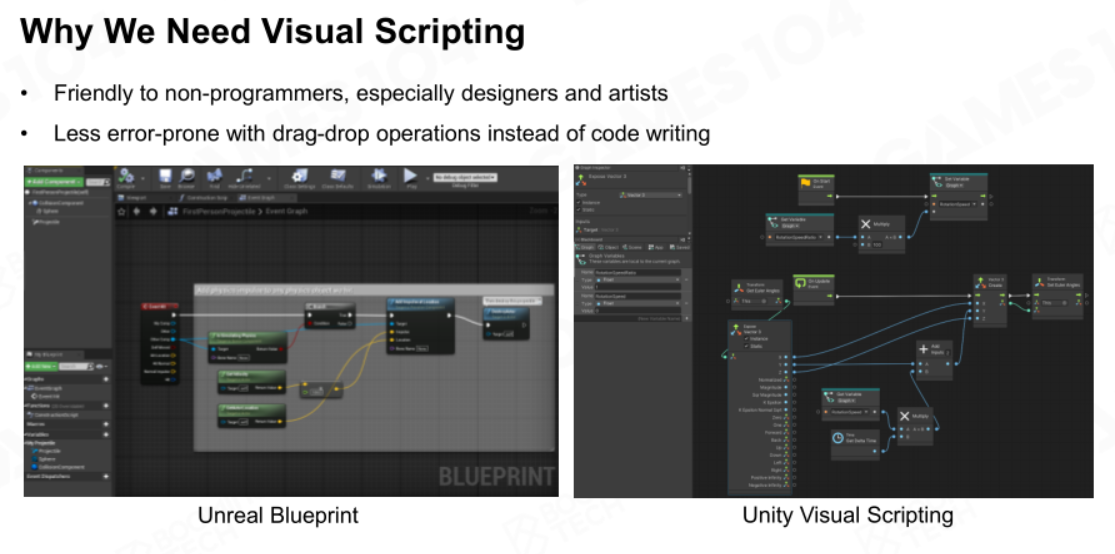Click the Components panel search field

tap(100, 182)
